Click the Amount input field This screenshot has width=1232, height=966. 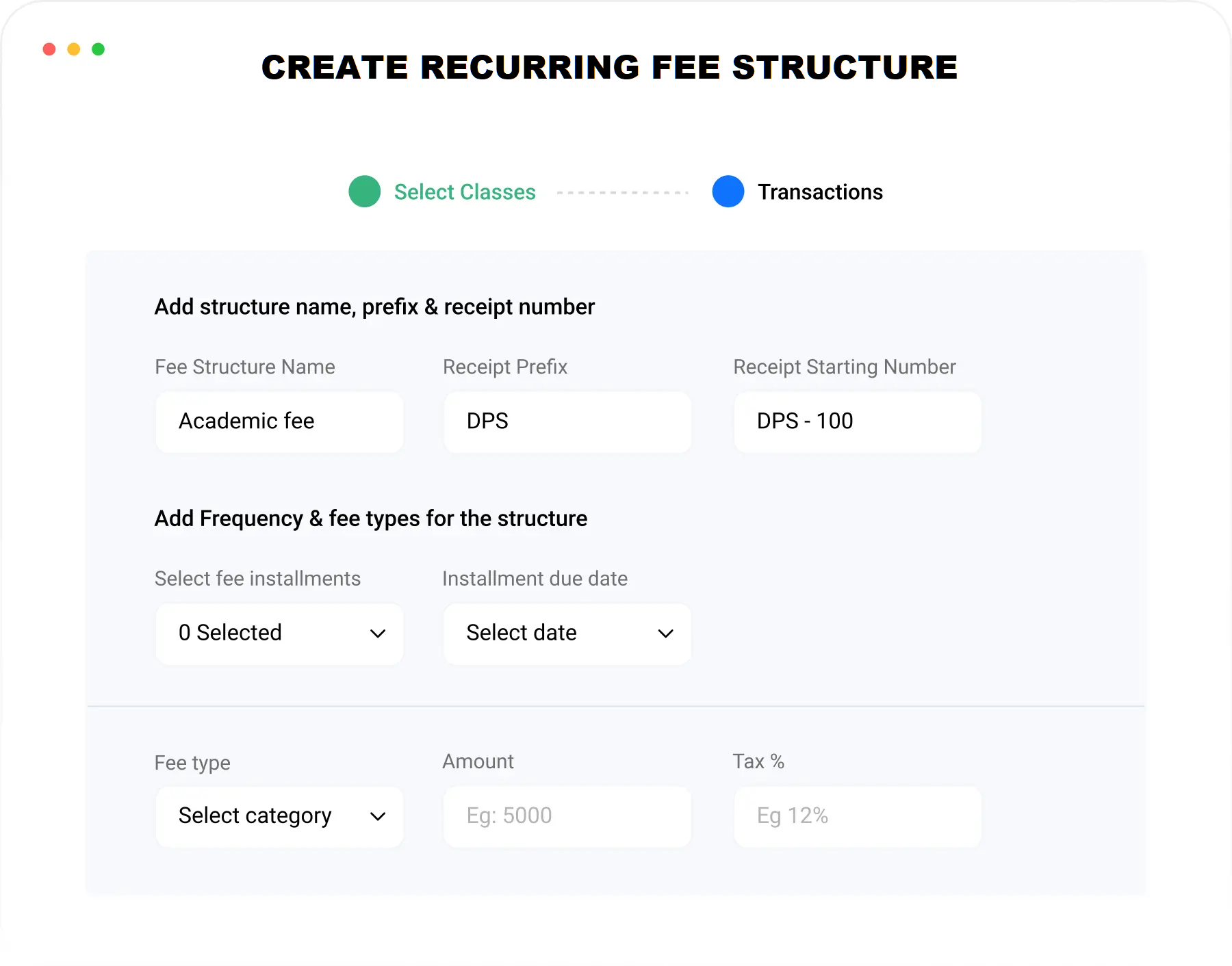coord(567,816)
